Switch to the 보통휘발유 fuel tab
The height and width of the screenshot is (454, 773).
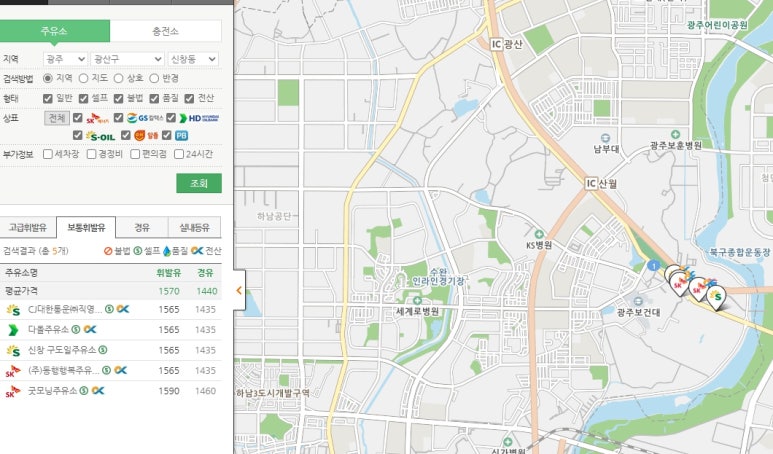tap(86, 228)
